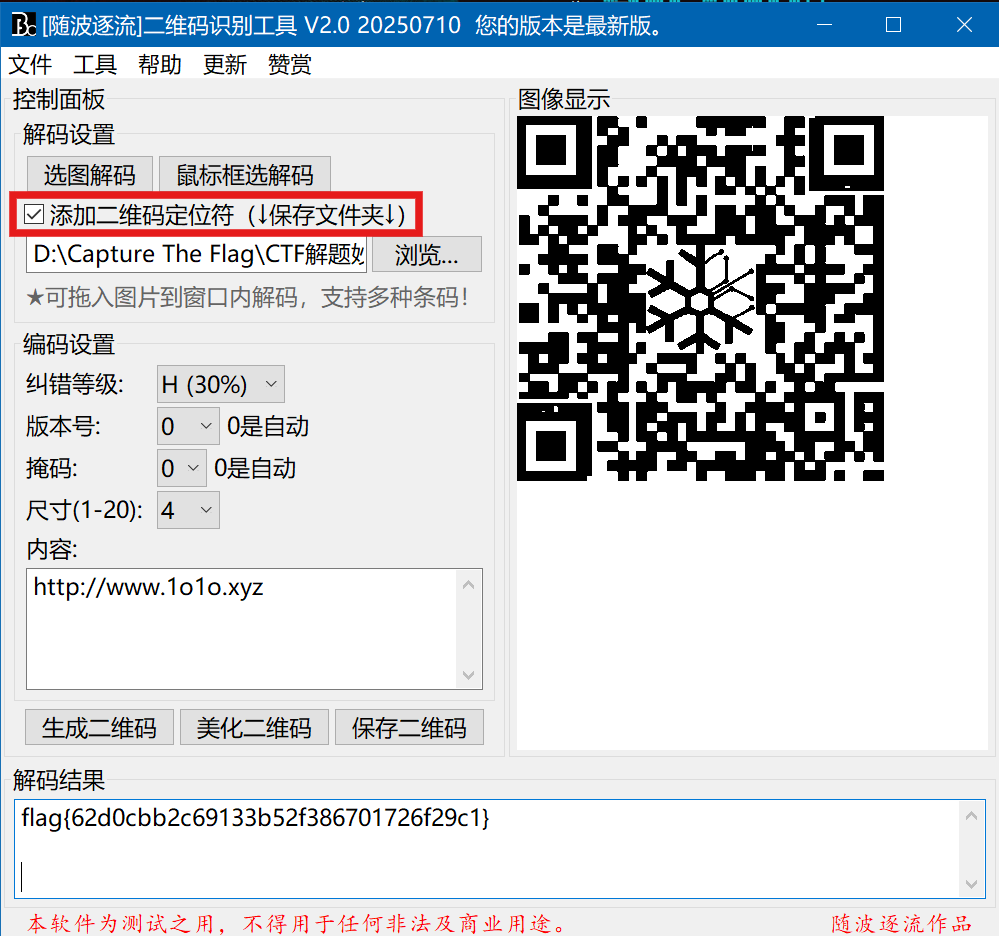This screenshot has width=999, height=936.
Task: Click the save folder path field
Action: pyautogui.click(x=197, y=254)
